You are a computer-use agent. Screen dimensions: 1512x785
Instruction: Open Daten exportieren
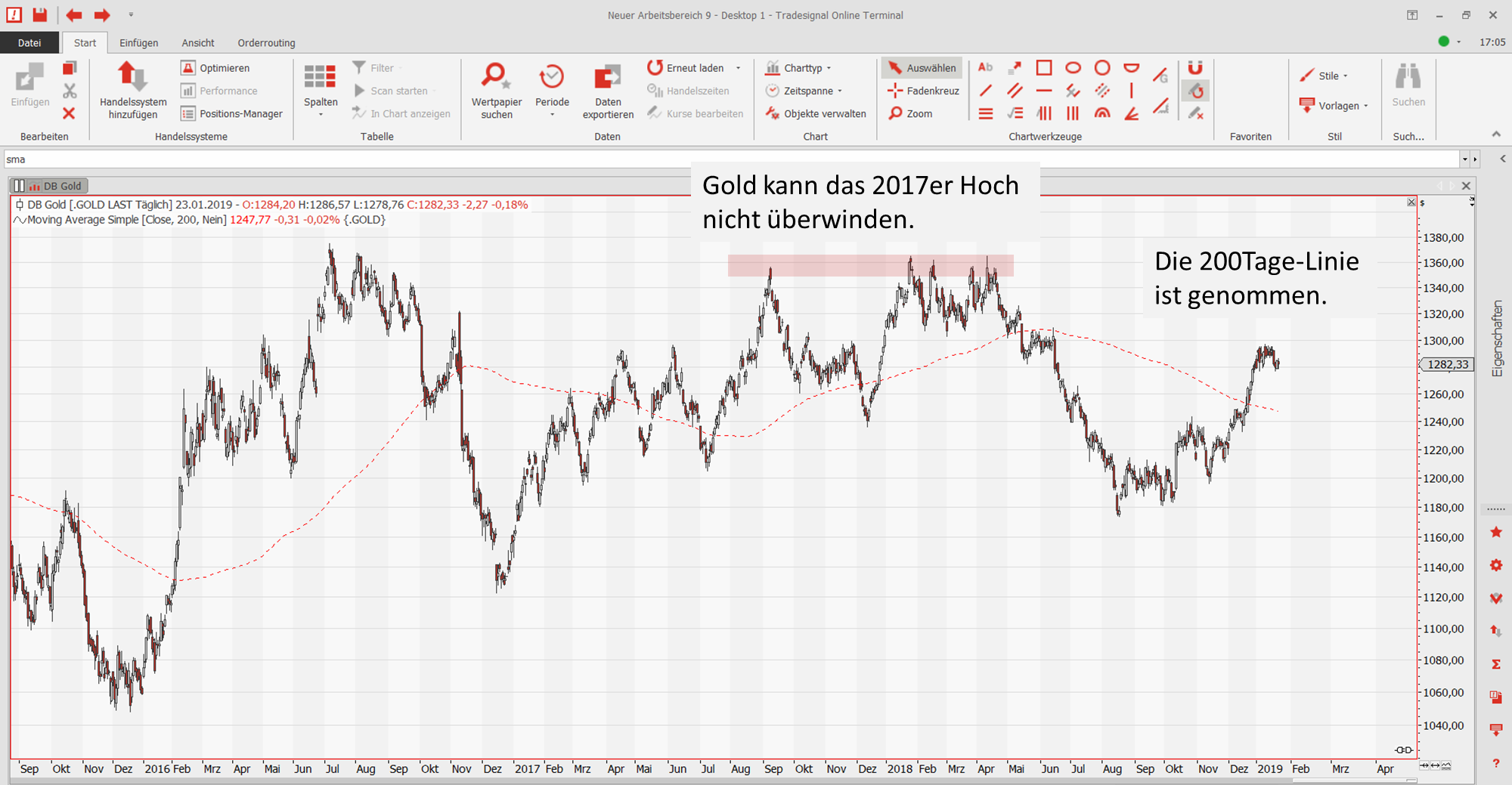(x=608, y=77)
